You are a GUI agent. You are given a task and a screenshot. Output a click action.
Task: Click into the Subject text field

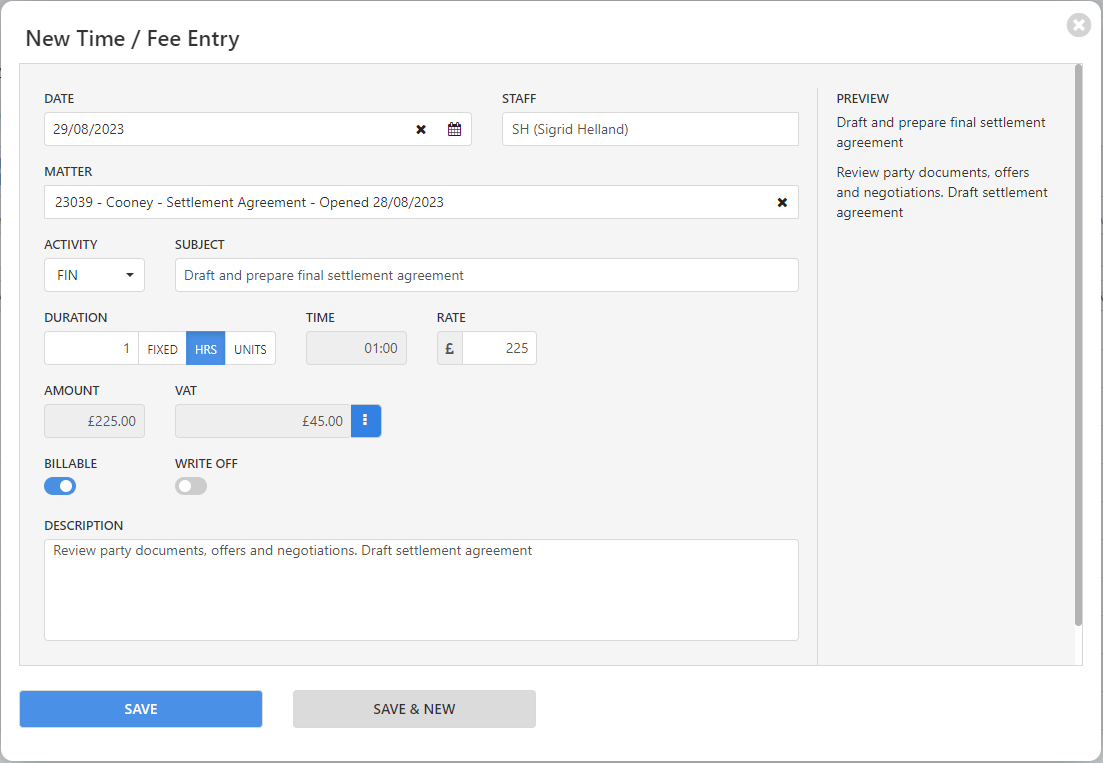click(486, 275)
